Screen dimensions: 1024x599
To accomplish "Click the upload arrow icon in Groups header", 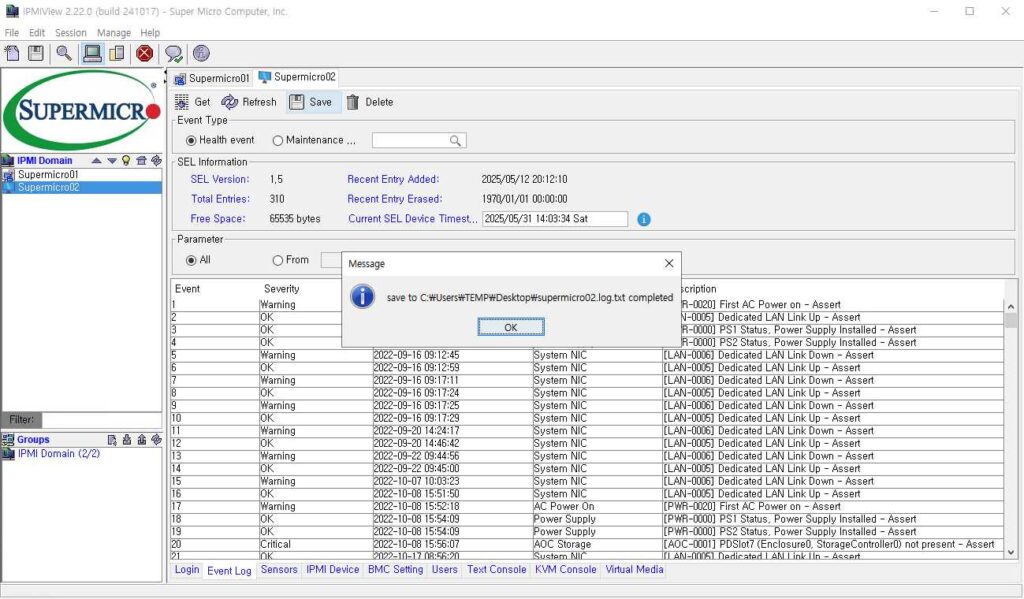I will tap(142, 440).
